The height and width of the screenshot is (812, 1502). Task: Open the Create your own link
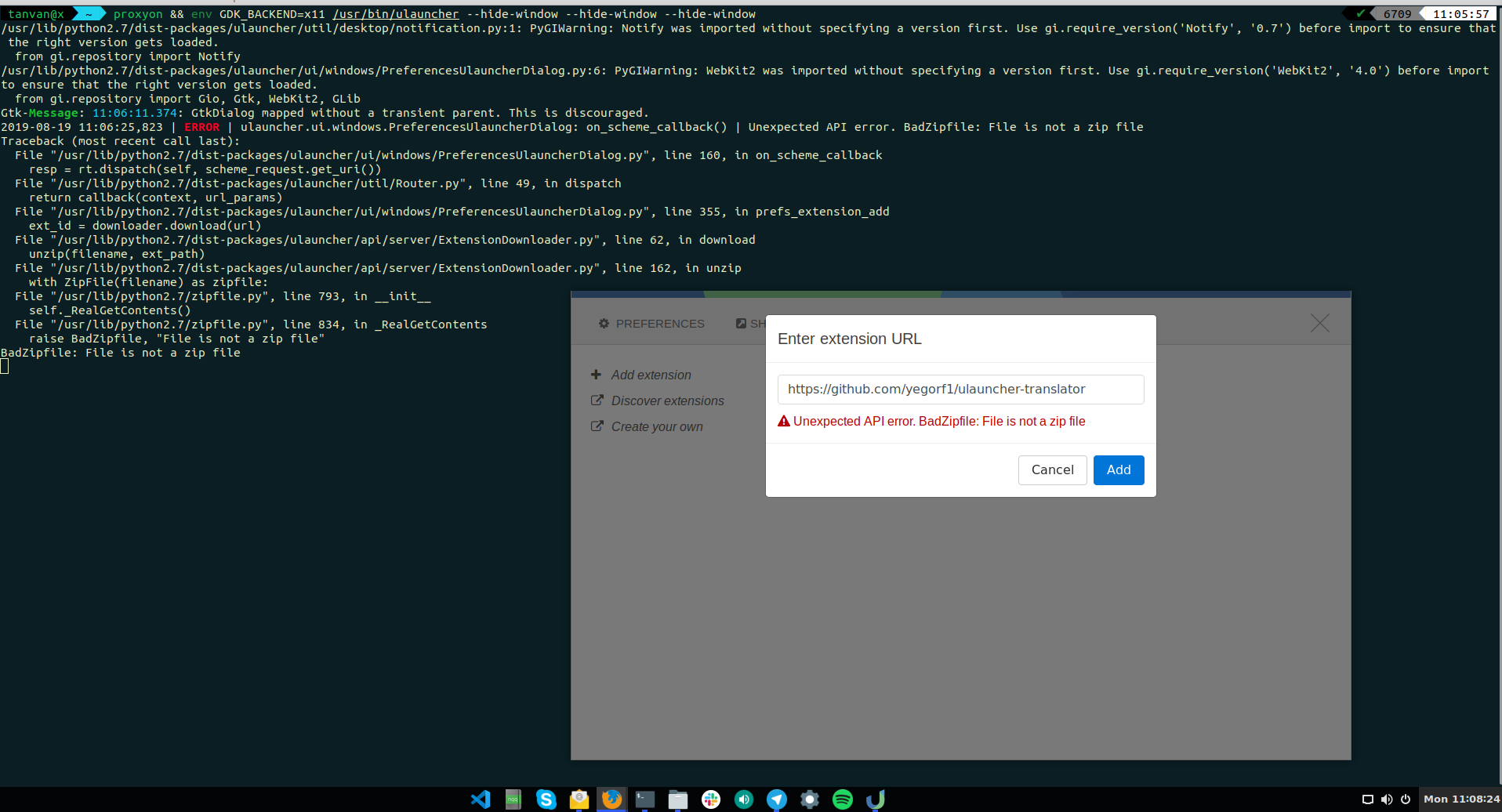[657, 426]
